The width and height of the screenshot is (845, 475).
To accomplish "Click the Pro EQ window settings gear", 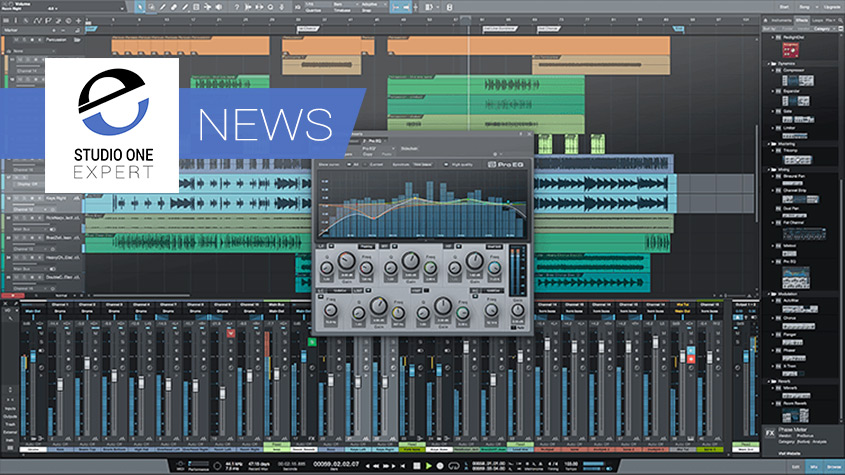I will pos(495,154).
